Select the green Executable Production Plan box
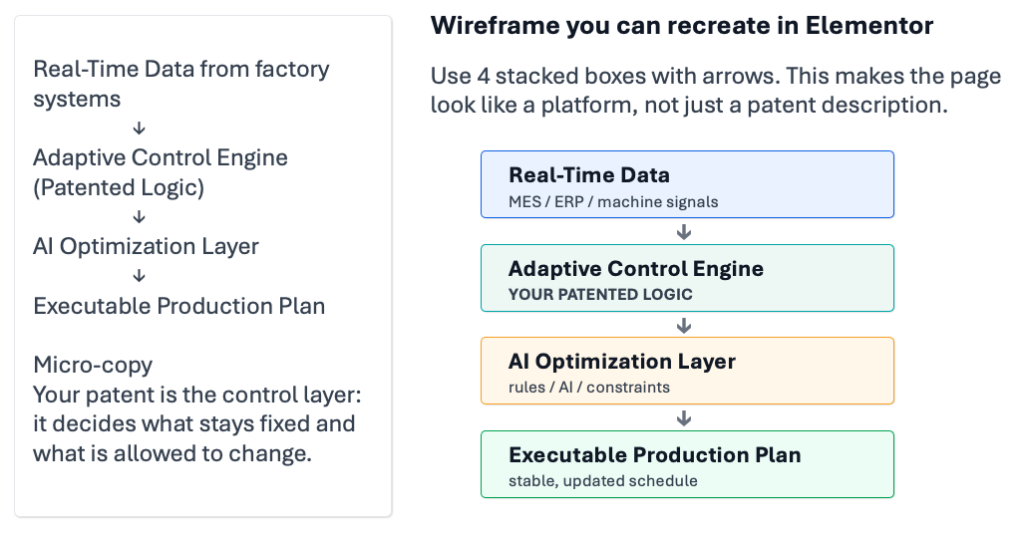Screen dimensions: 1024x534 (x=687, y=464)
